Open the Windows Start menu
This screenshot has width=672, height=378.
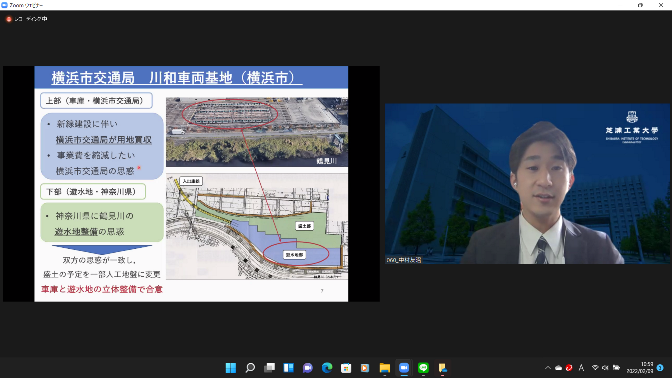tap(231, 368)
